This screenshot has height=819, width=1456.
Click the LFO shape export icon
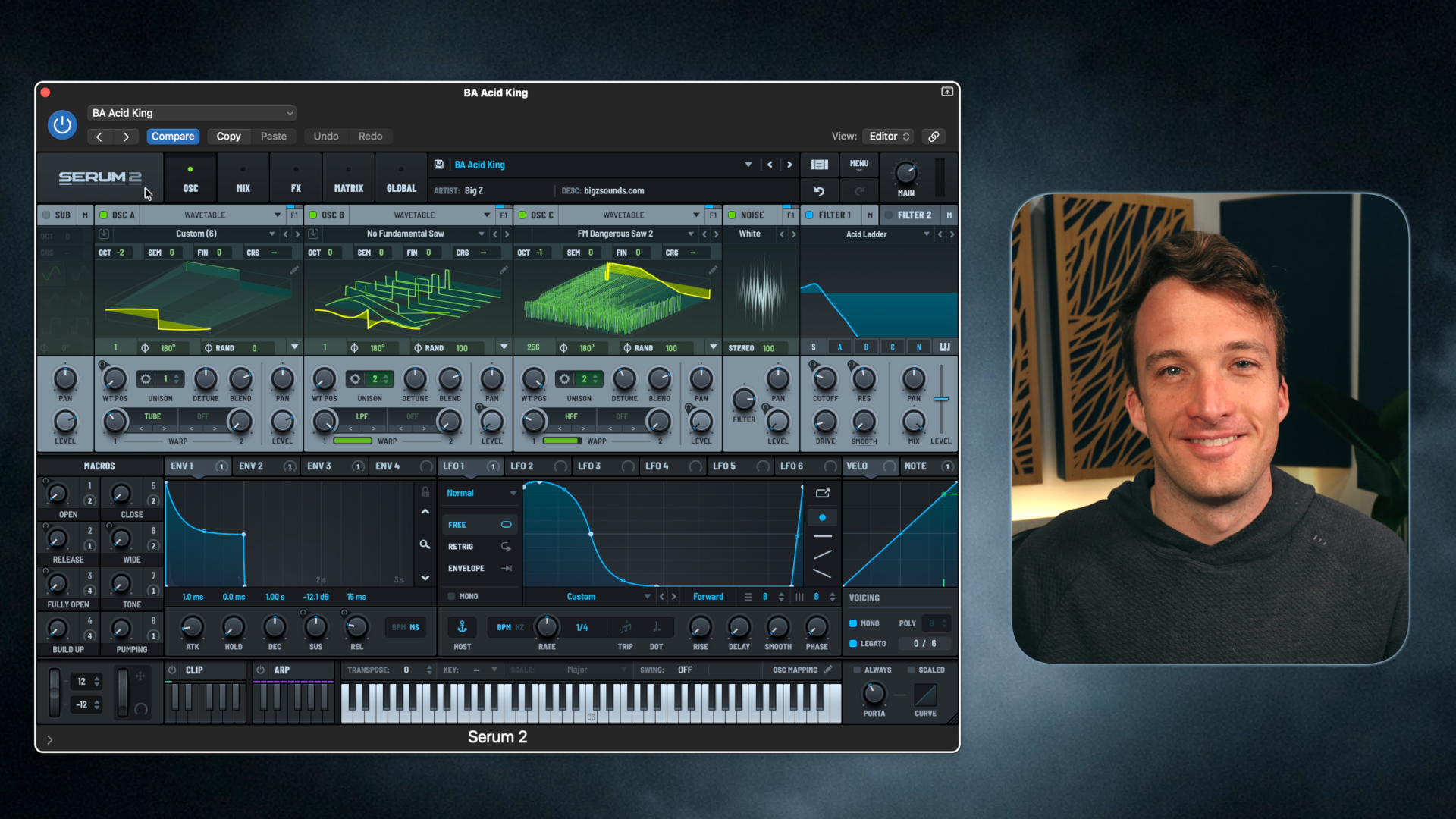click(x=822, y=493)
